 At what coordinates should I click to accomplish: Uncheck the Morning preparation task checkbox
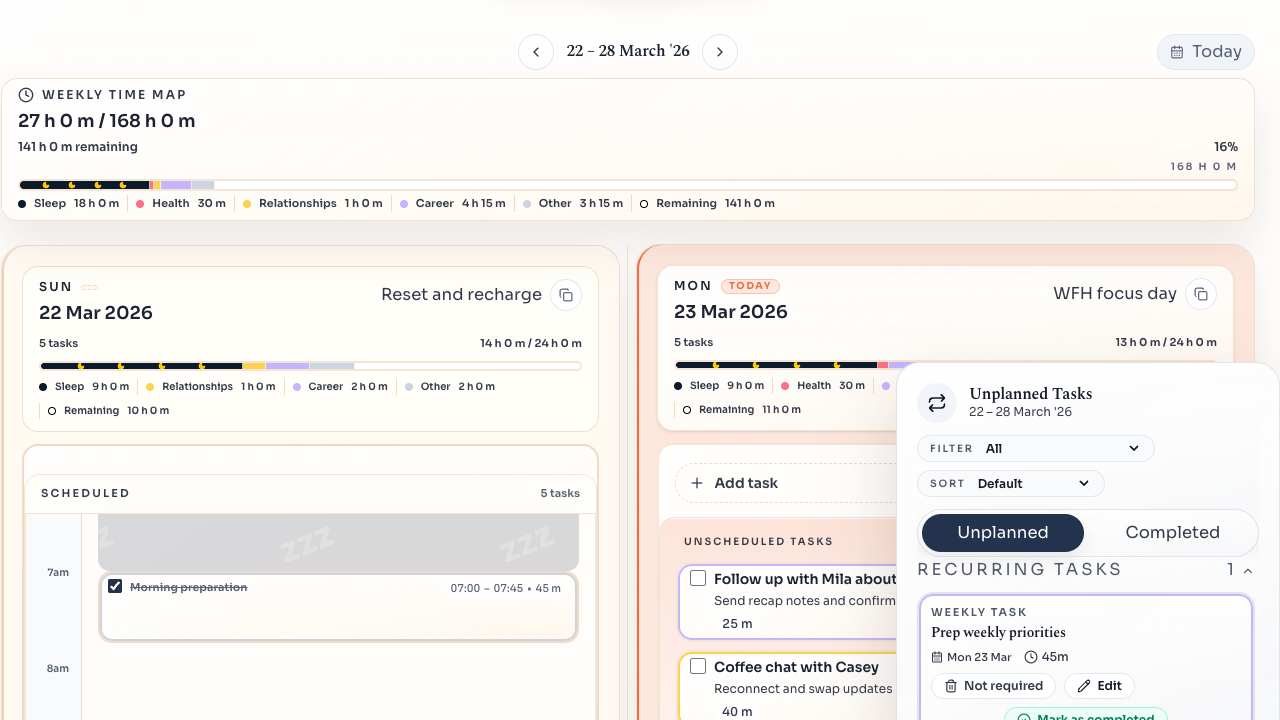pyautogui.click(x=115, y=586)
